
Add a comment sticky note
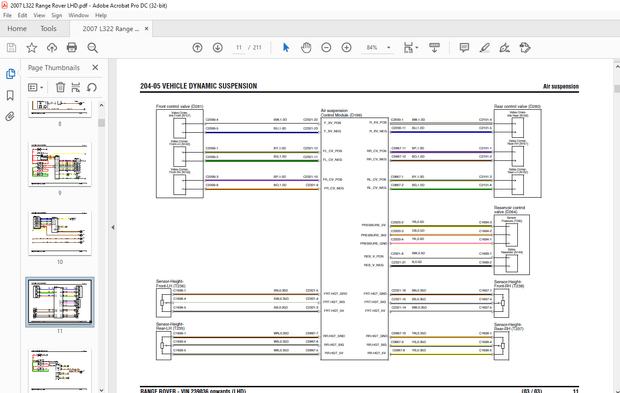coord(464,48)
